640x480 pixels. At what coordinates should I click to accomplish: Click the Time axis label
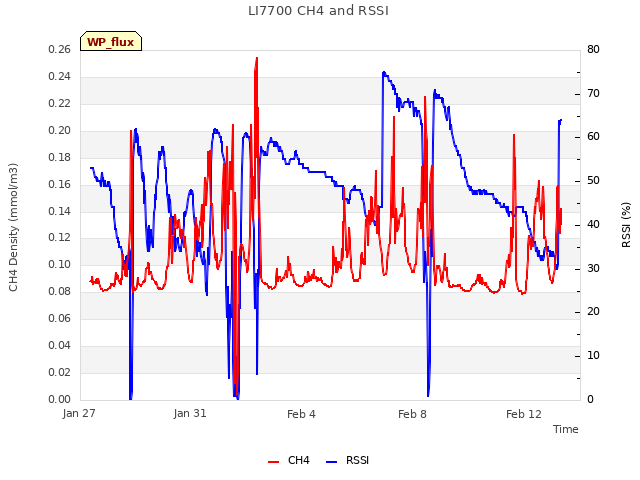coord(566,429)
